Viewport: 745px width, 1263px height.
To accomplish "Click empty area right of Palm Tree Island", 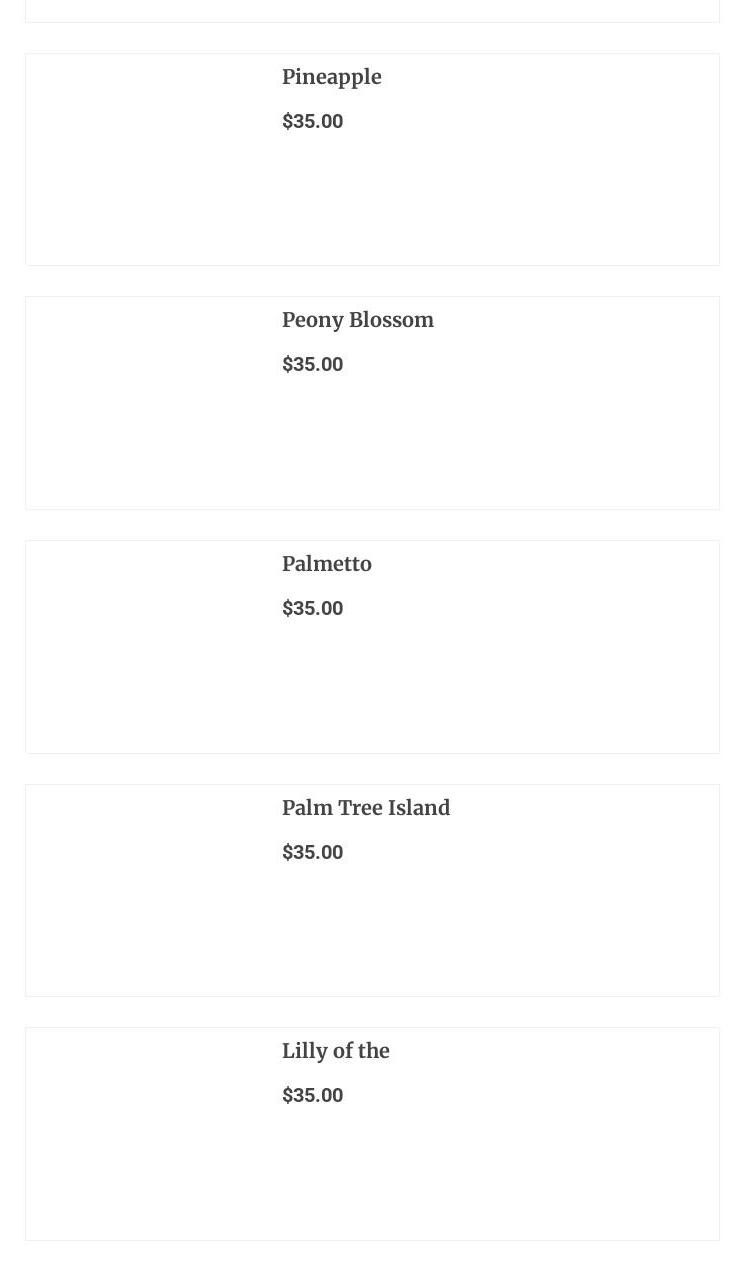I will pos(590,808).
